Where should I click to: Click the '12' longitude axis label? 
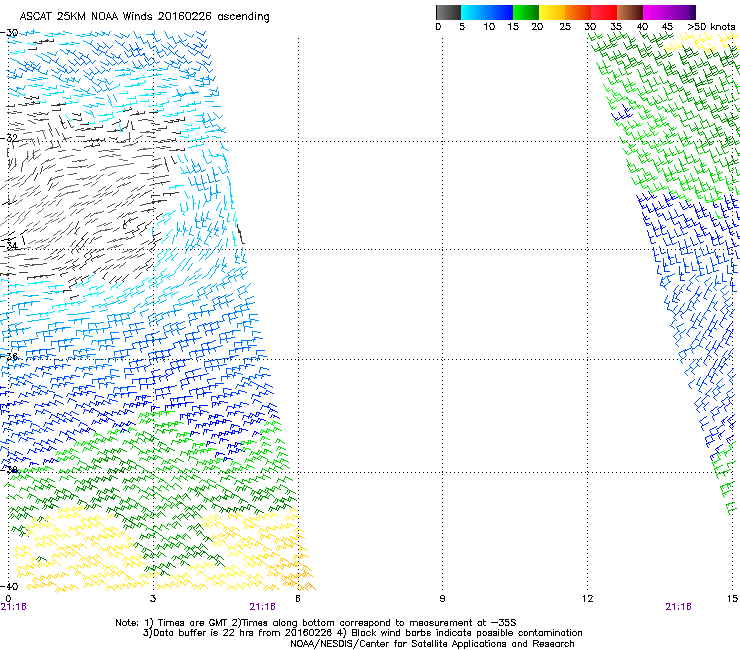(x=587, y=599)
